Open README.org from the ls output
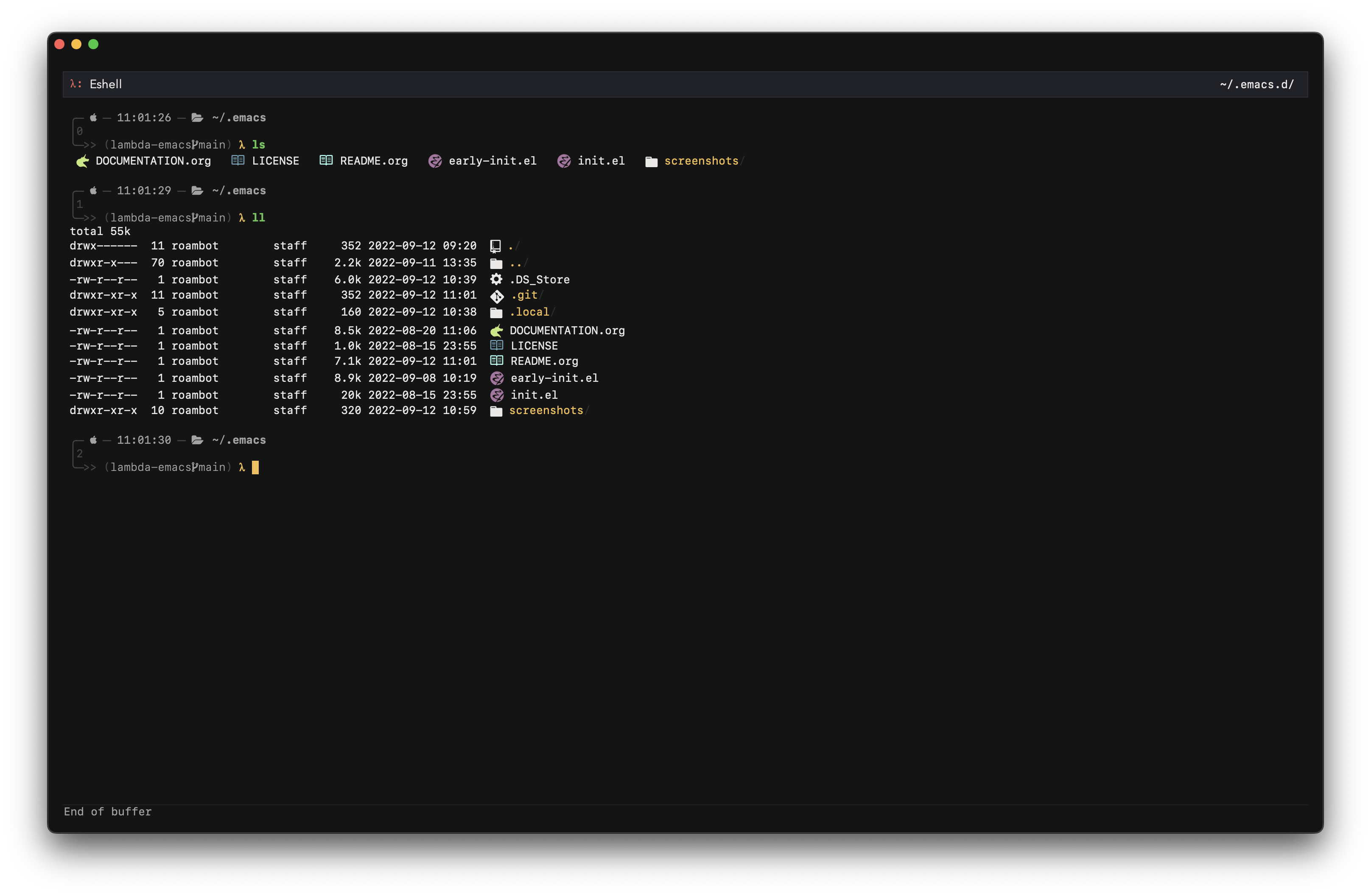Image resolution: width=1371 pixels, height=896 pixels. 373,161
